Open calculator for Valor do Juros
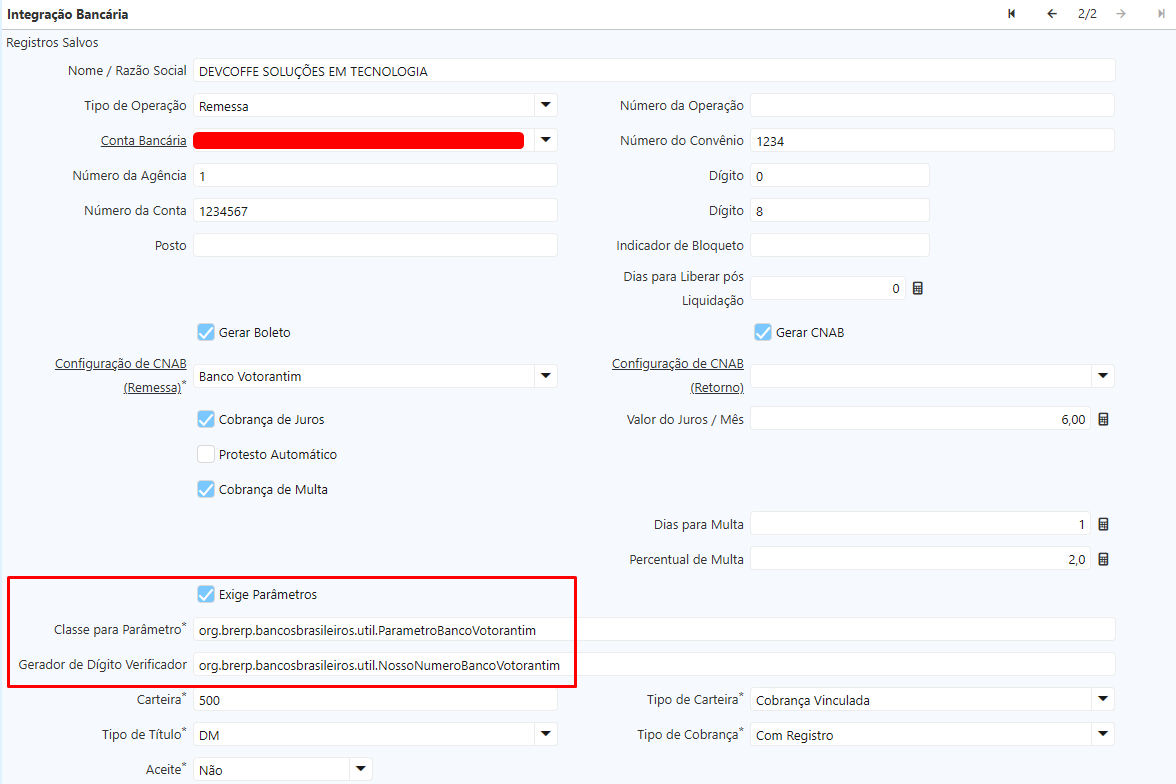1176x784 pixels. pyautogui.click(x=1104, y=420)
